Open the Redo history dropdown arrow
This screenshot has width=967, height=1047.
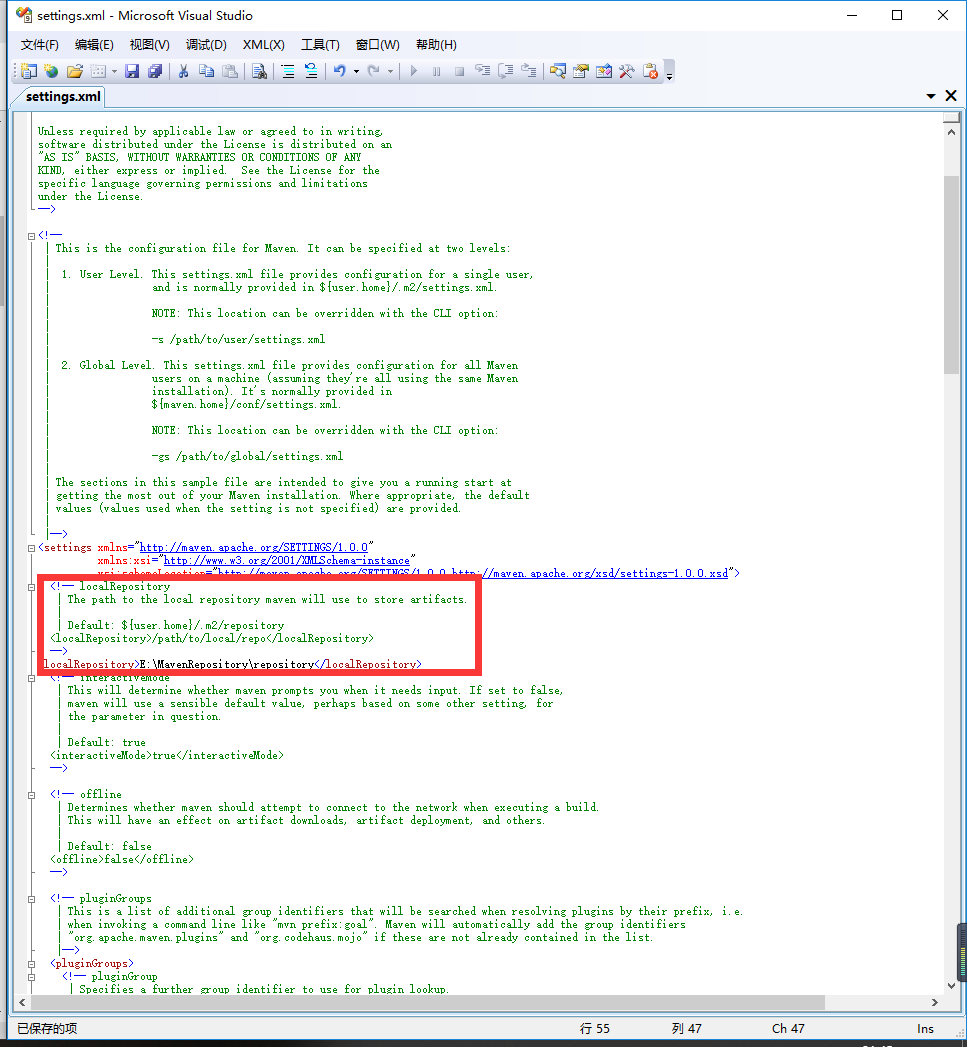point(390,71)
